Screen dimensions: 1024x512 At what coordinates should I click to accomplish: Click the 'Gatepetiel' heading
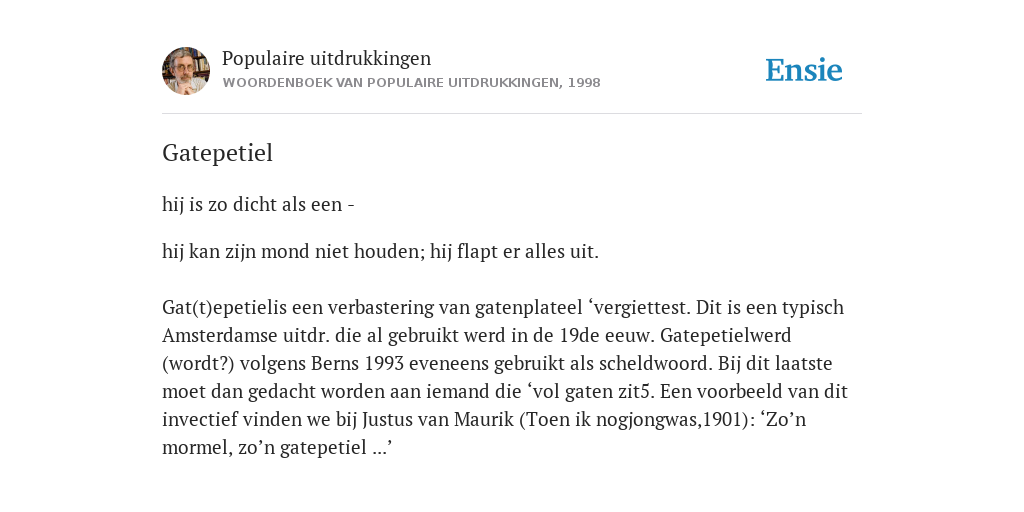pyautogui.click(x=217, y=153)
